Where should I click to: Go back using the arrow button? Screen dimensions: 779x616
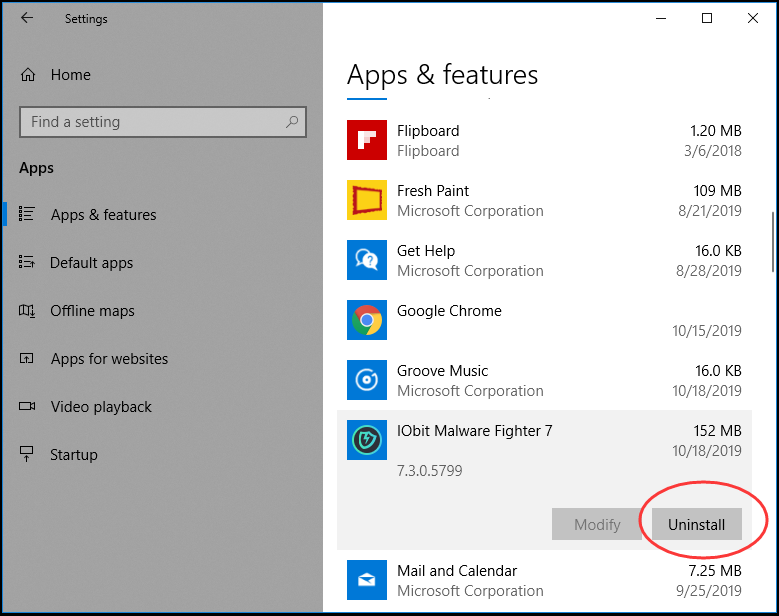27,18
